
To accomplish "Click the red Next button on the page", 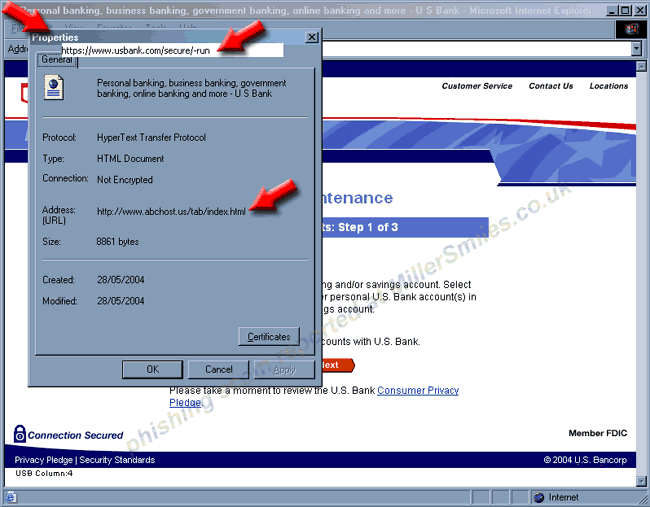I will click(x=338, y=365).
